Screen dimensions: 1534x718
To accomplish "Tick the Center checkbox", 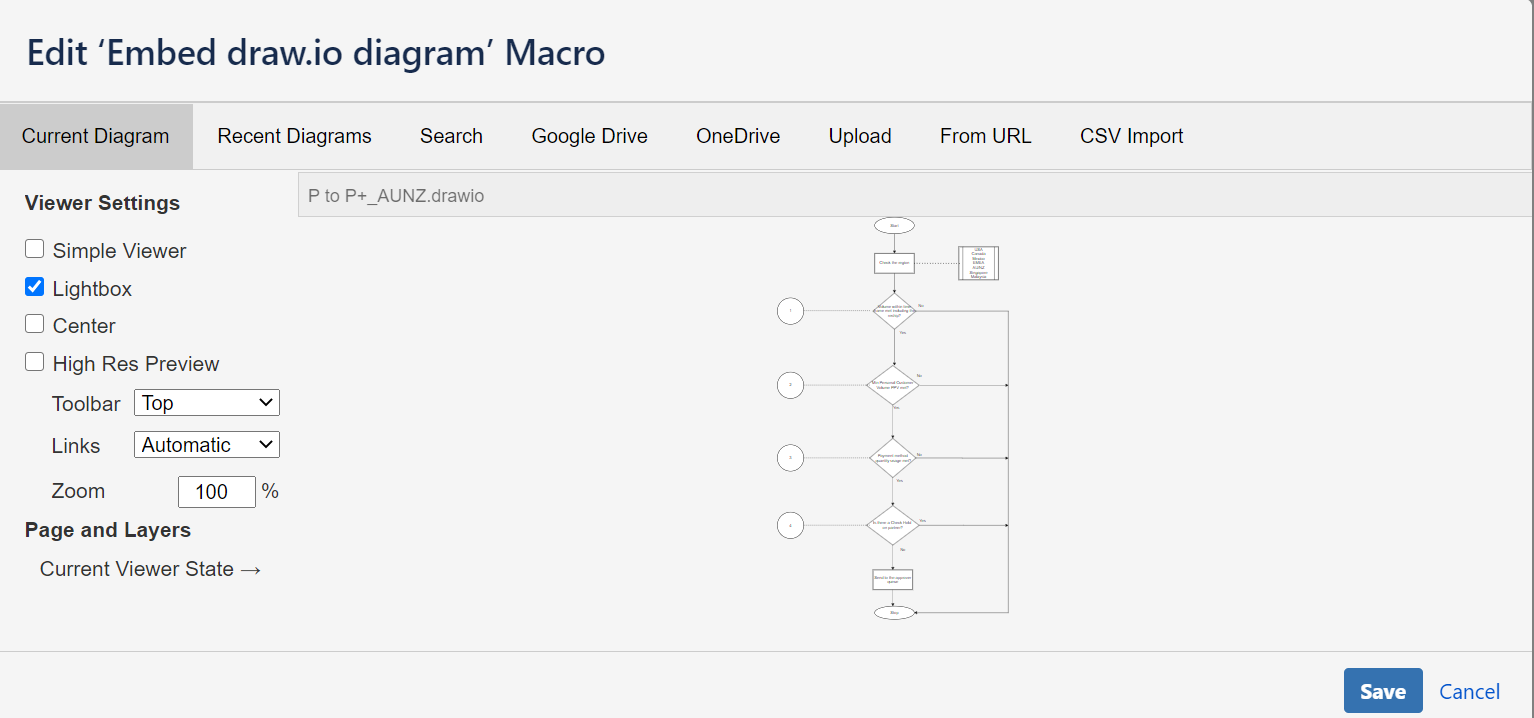I will (x=35, y=324).
